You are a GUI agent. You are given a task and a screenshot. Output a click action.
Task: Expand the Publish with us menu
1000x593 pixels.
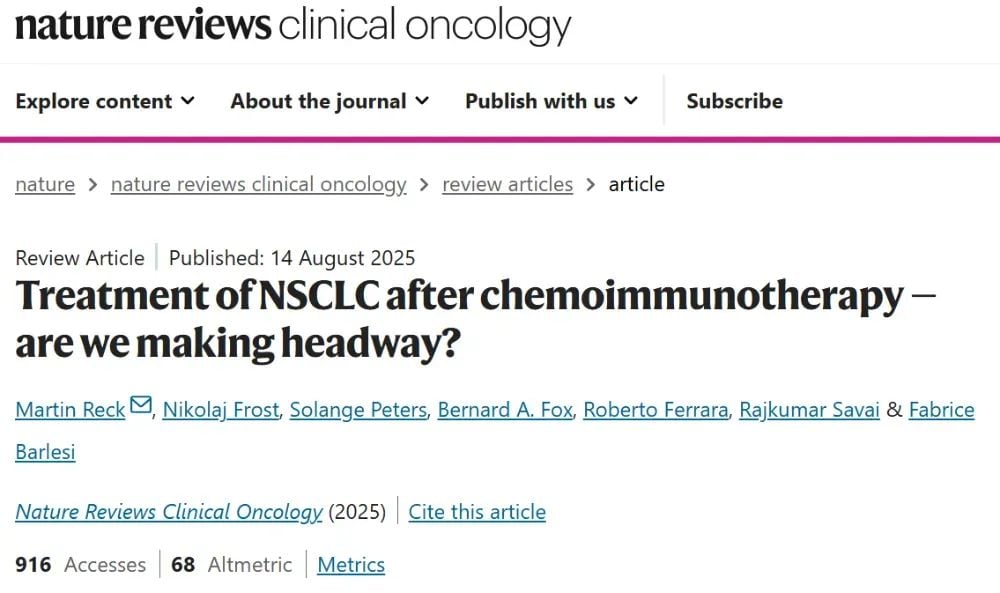click(x=551, y=101)
